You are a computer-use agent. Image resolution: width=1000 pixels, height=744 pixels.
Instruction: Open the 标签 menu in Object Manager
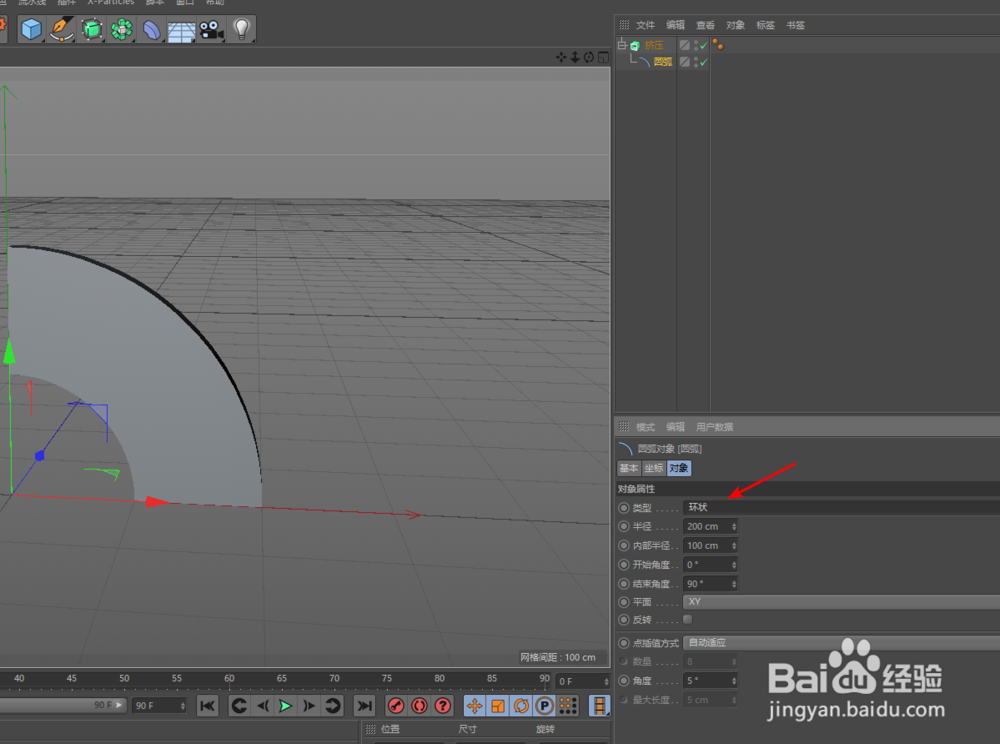coord(765,25)
